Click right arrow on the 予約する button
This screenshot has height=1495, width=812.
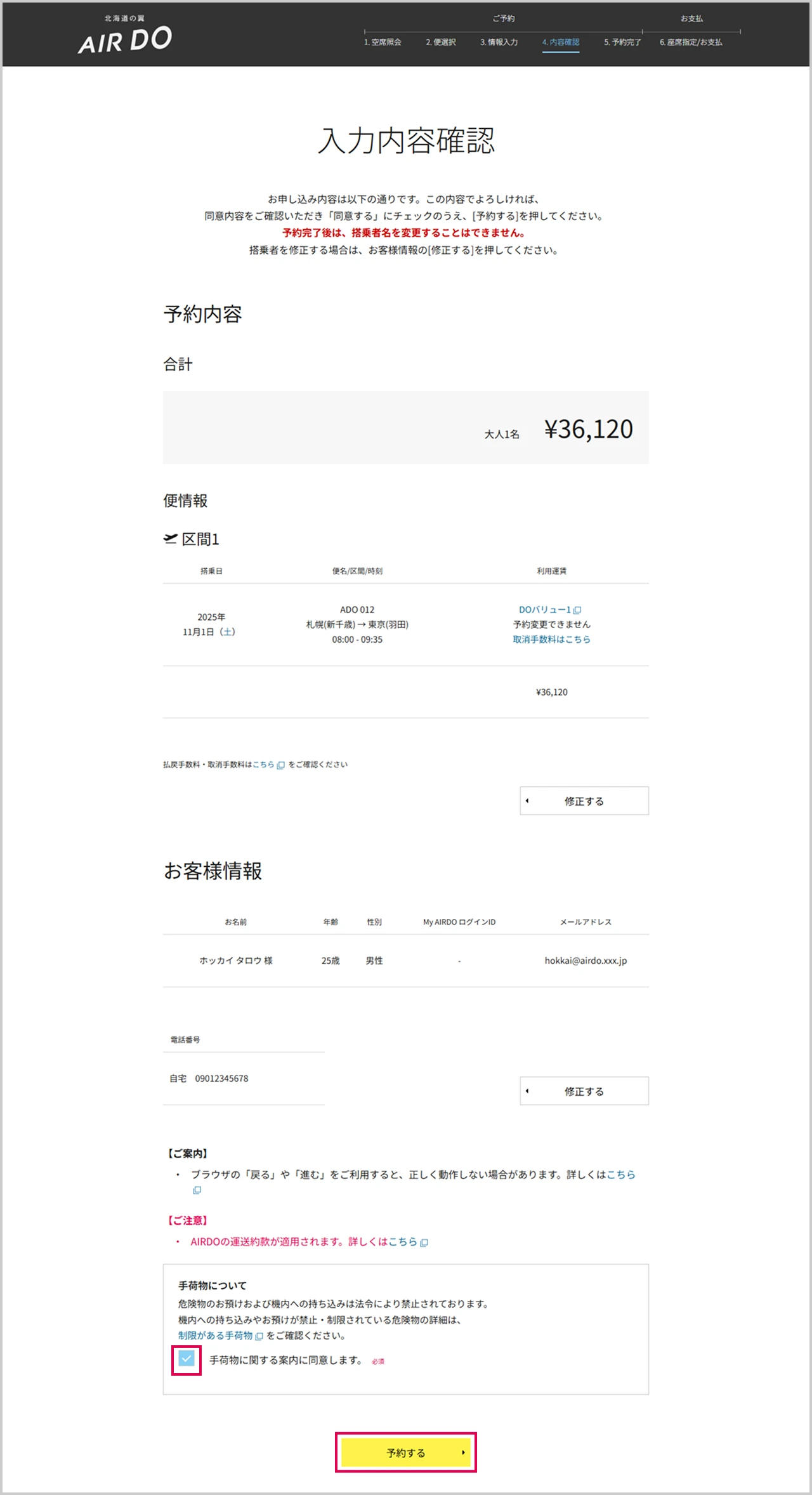(x=463, y=1452)
